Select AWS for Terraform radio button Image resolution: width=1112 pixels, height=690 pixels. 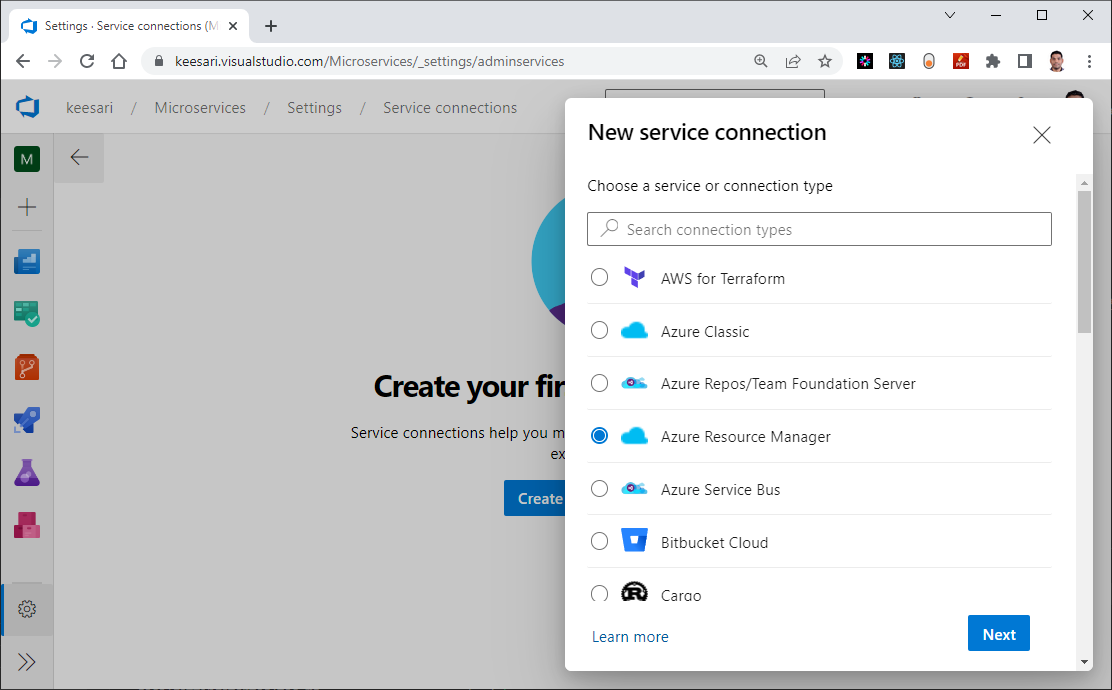pyautogui.click(x=599, y=277)
